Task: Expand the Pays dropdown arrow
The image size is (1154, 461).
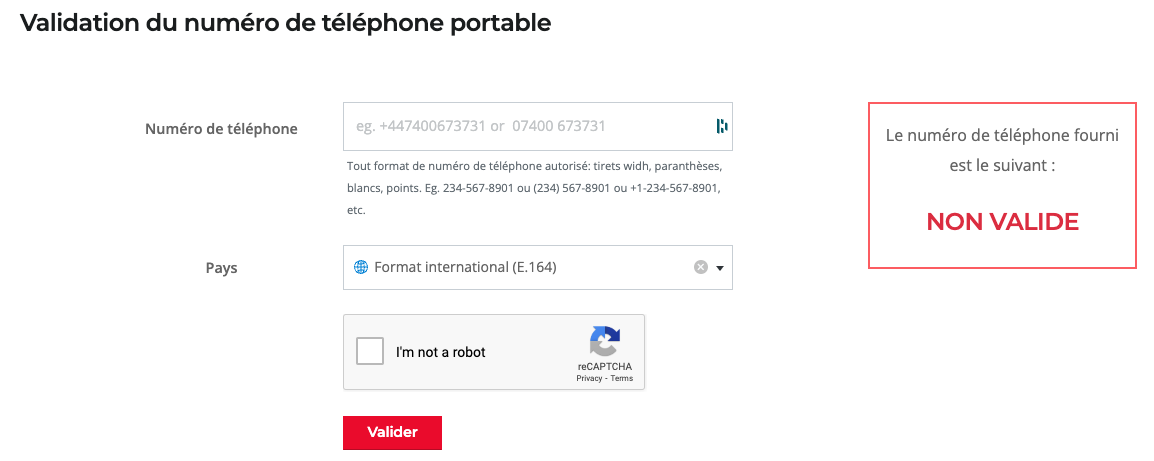Action: pos(720,268)
